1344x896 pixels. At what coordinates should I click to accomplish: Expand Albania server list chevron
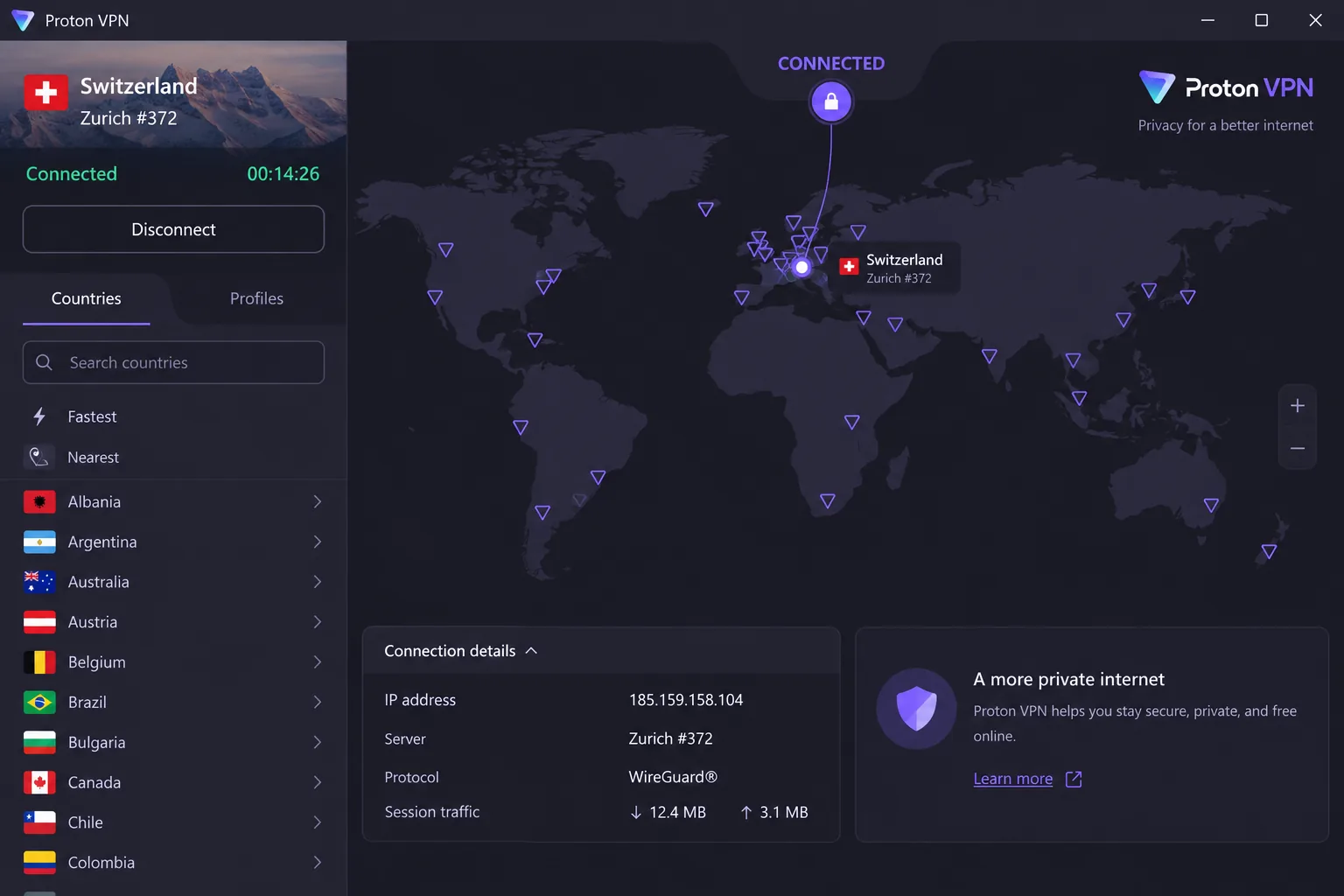tap(318, 501)
